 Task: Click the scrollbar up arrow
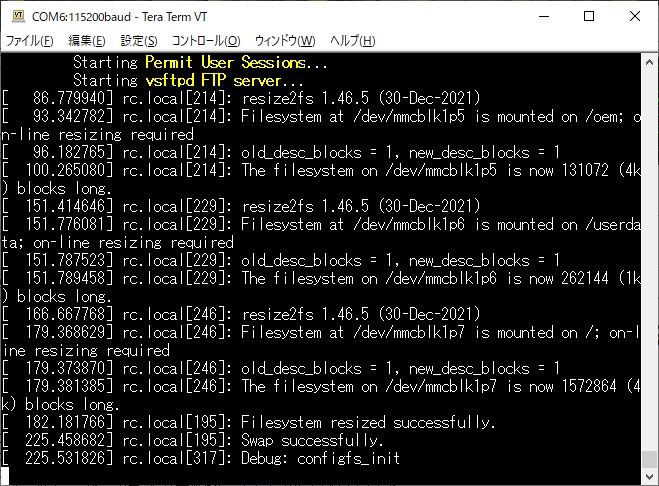(x=649, y=62)
